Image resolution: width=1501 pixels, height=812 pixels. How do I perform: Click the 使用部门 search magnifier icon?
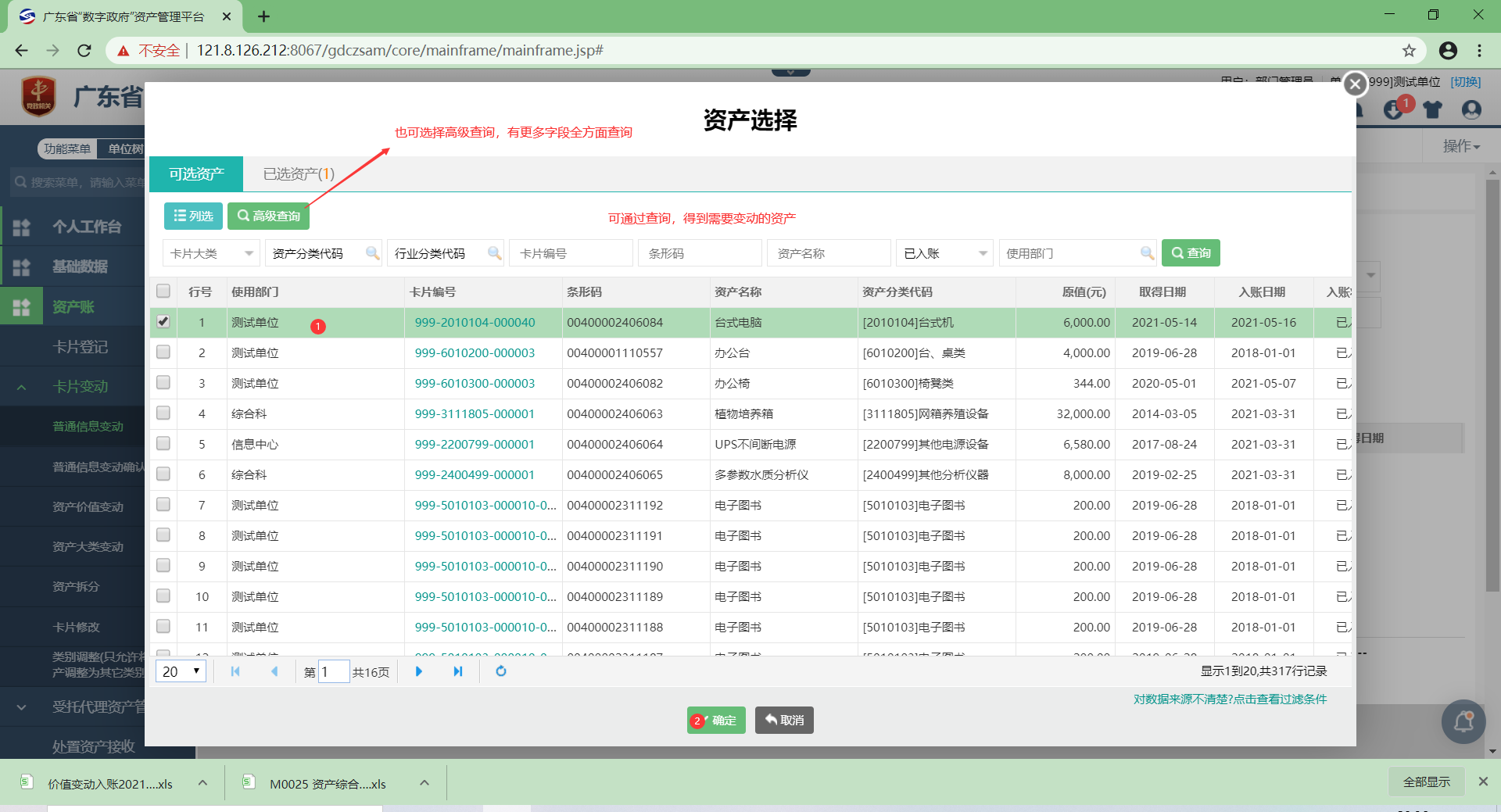click(1147, 253)
